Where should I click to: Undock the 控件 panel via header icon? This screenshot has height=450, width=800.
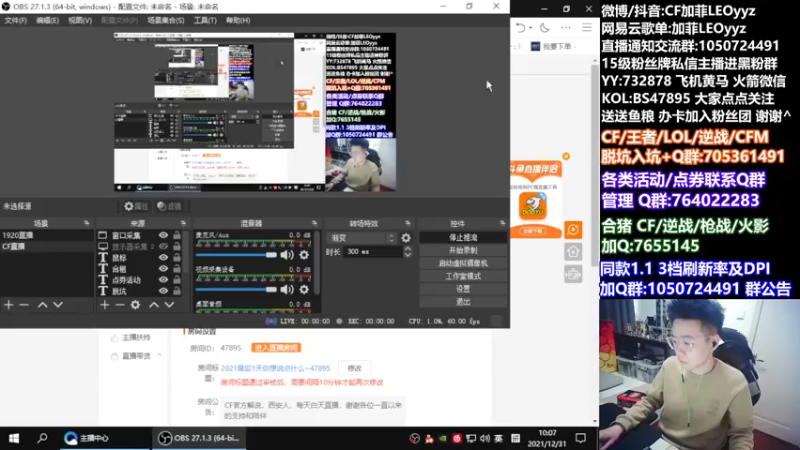point(503,223)
